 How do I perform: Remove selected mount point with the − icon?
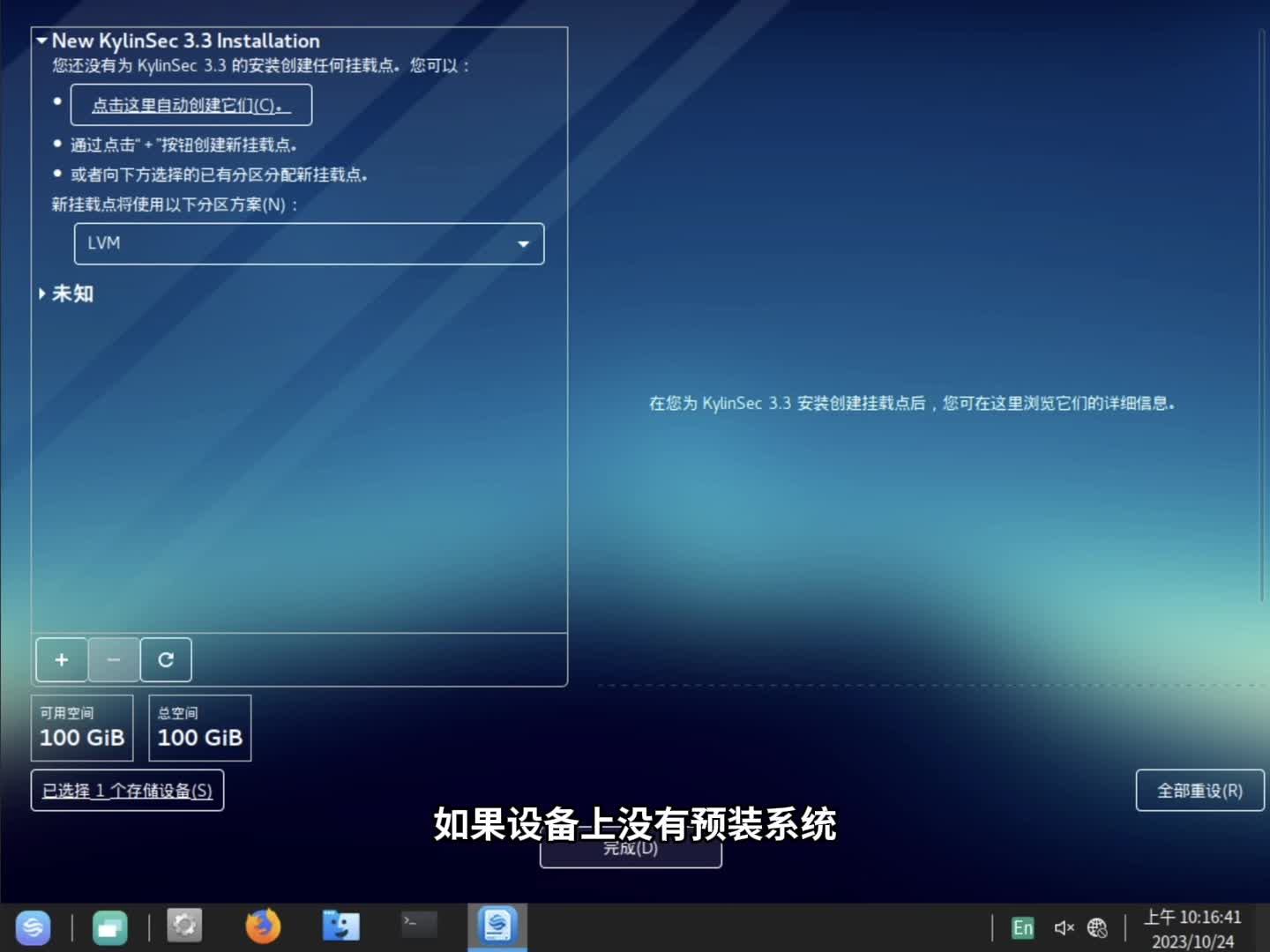[x=113, y=659]
